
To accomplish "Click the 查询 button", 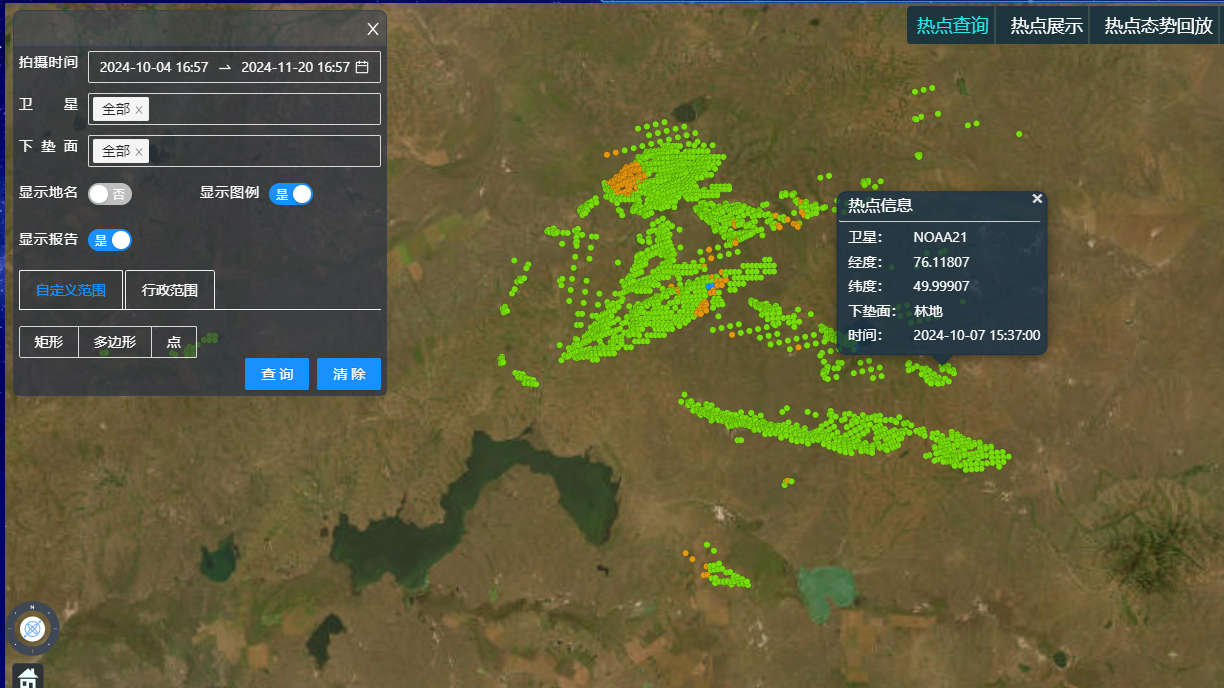I will pyautogui.click(x=277, y=374).
